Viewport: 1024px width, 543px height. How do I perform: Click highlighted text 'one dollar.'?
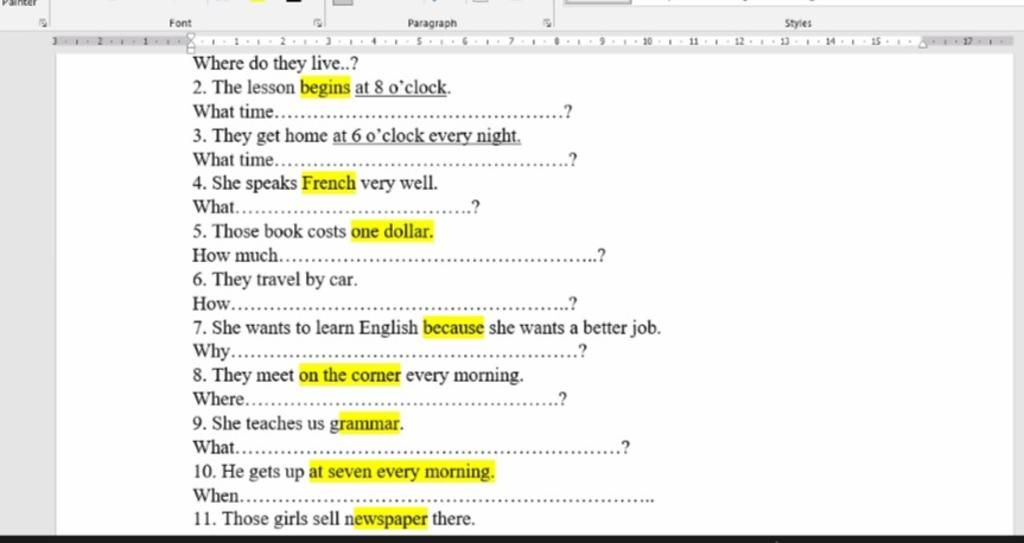[x=392, y=231]
